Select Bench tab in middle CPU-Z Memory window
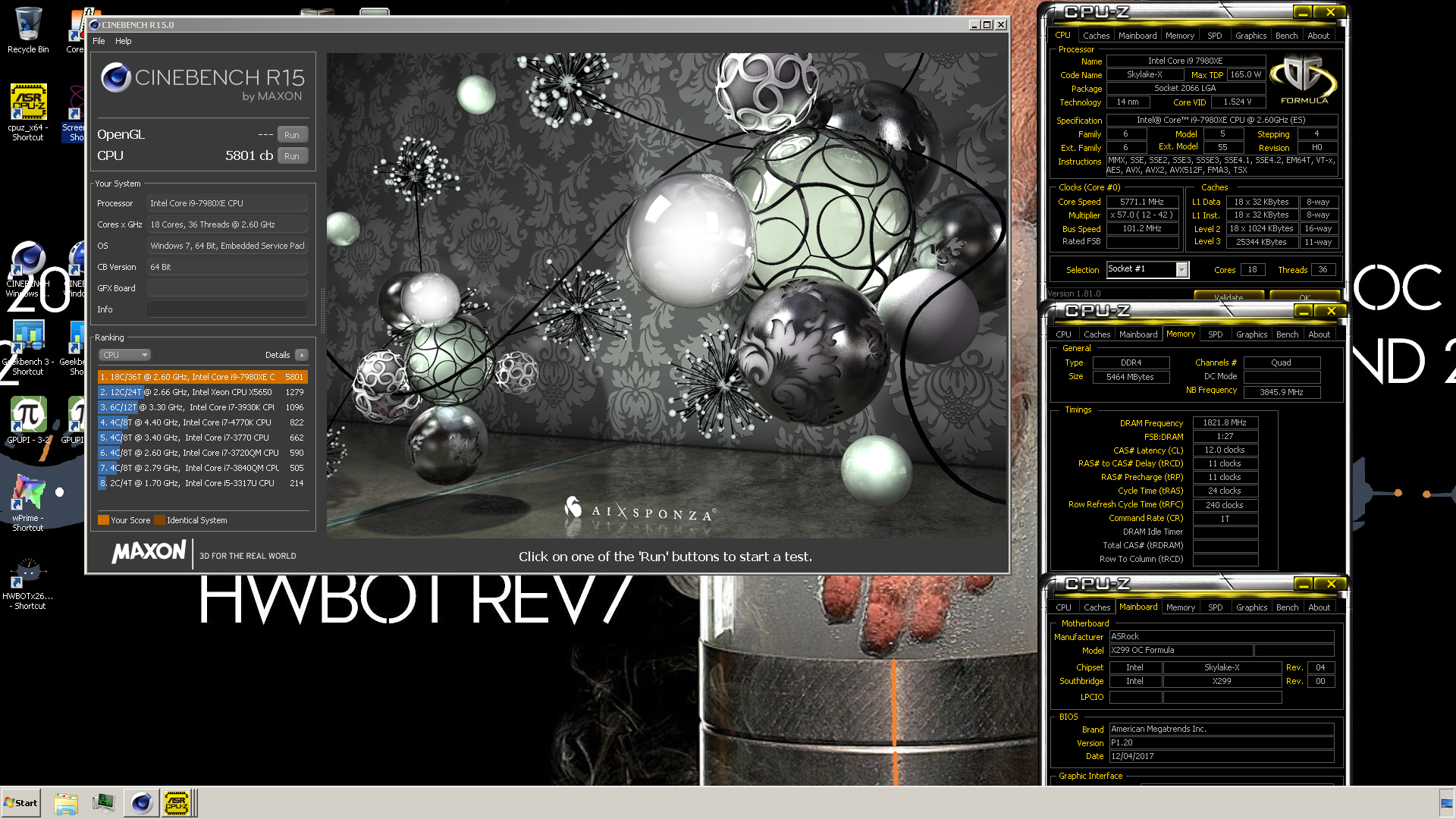This screenshot has height=819, width=1456. (1287, 334)
